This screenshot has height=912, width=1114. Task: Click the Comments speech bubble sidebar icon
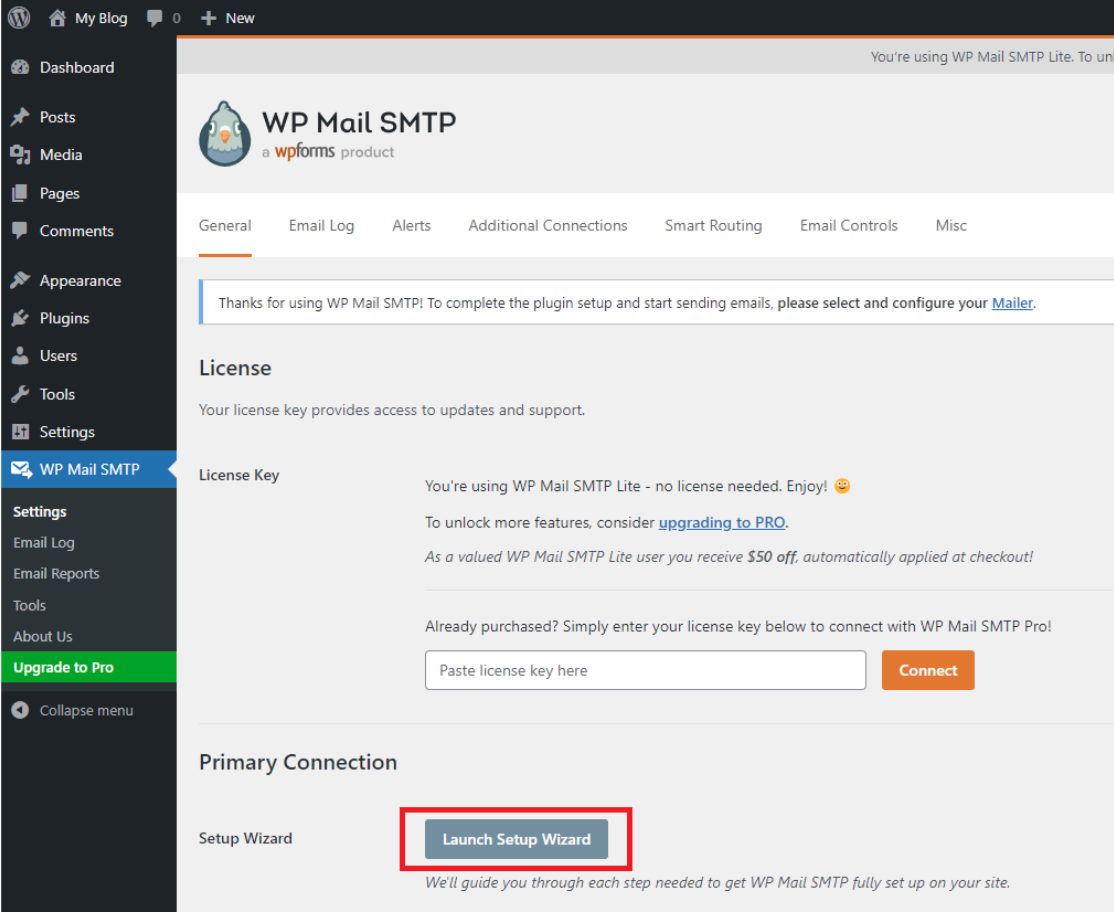21,231
